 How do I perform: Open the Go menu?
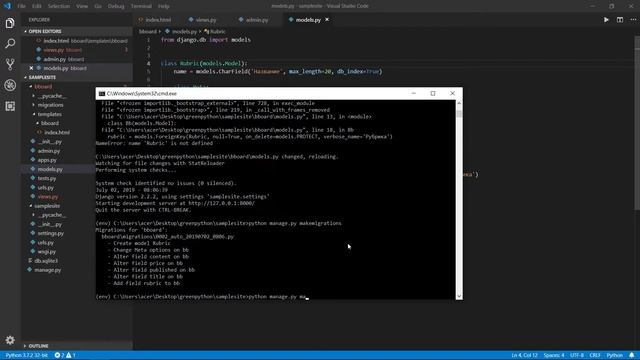tap(98, 6)
